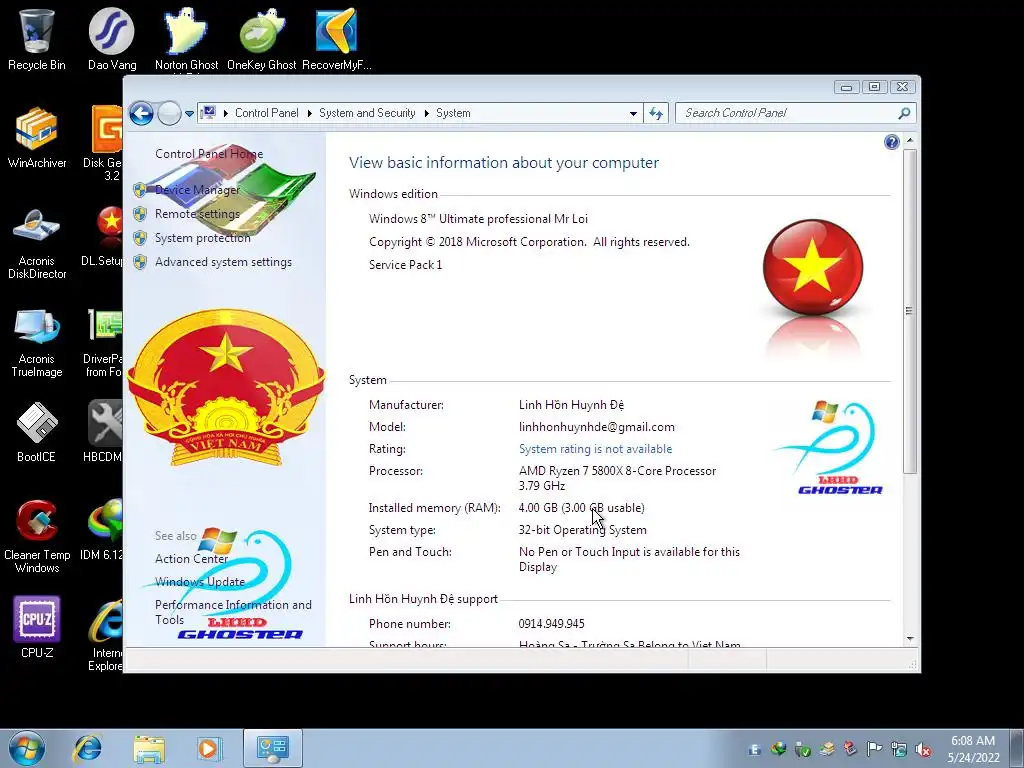Open Advanced system settings link
Screen dimensions: 1024x768
pyautogui.click(x=223, y=262)
